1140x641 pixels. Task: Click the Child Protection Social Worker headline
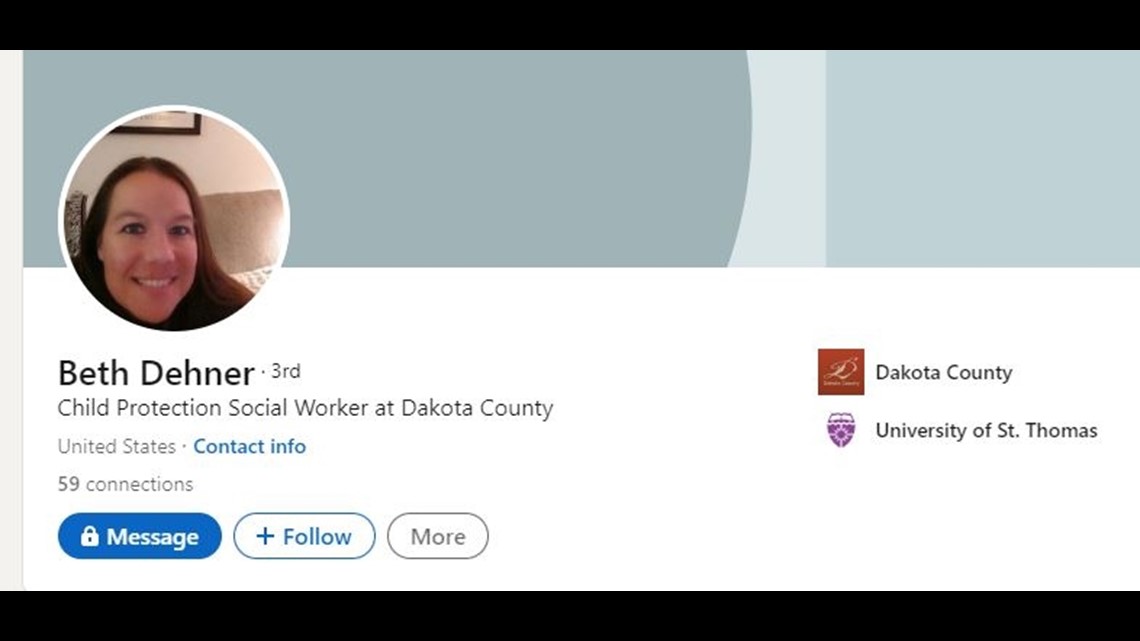(x=305, y=408)
